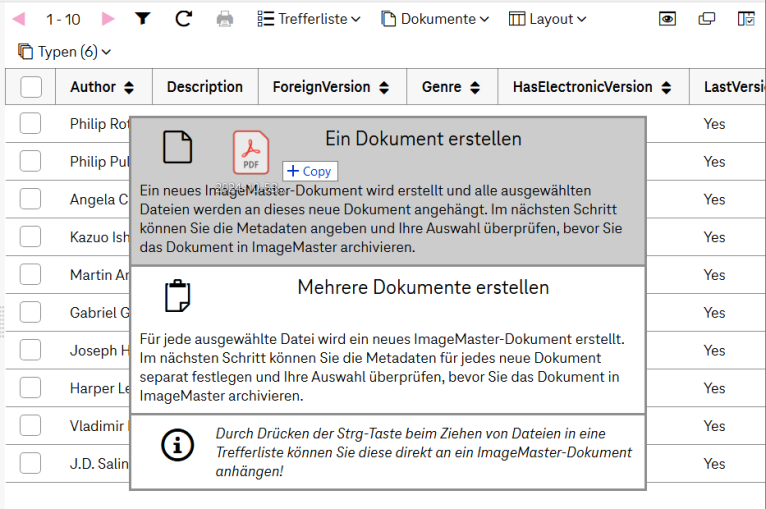Tick the select-all checkbox in the header

pos(31,87)
